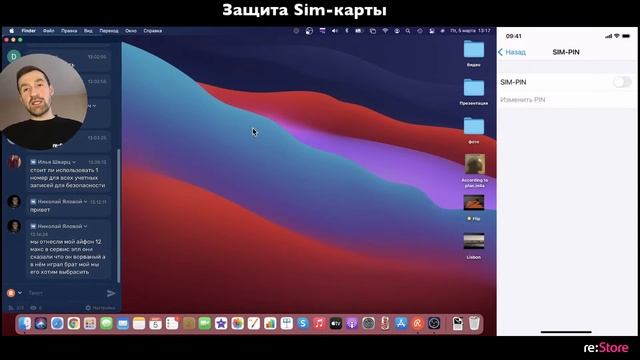Open Finder from the dock

click(24, 324)
